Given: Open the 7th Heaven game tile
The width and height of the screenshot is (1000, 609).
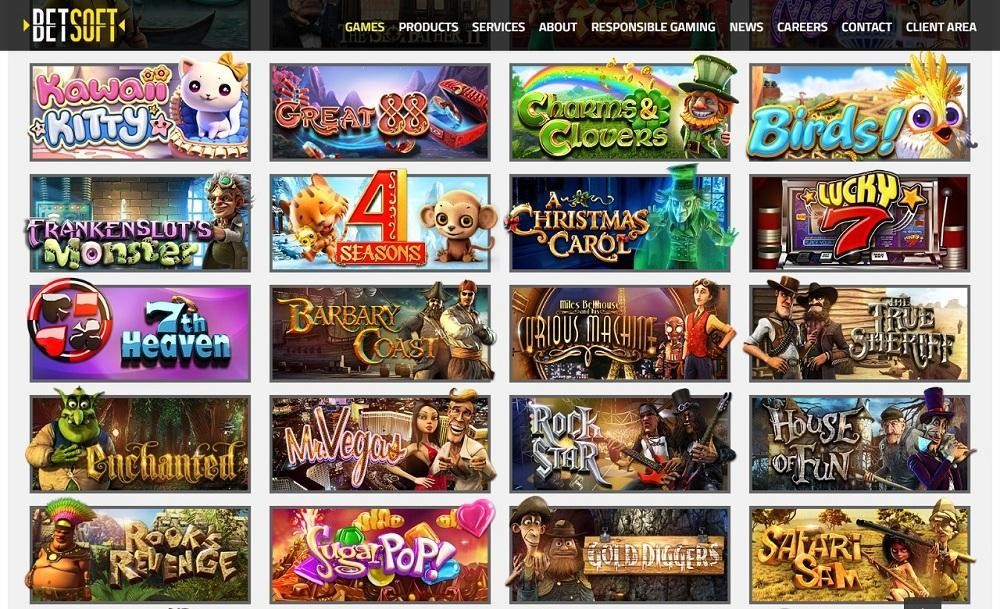Looking at the screenshot, I should coord(140,333).
